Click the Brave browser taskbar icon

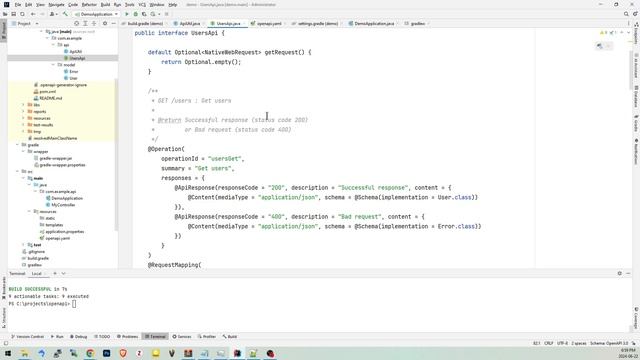pos(123,353)
